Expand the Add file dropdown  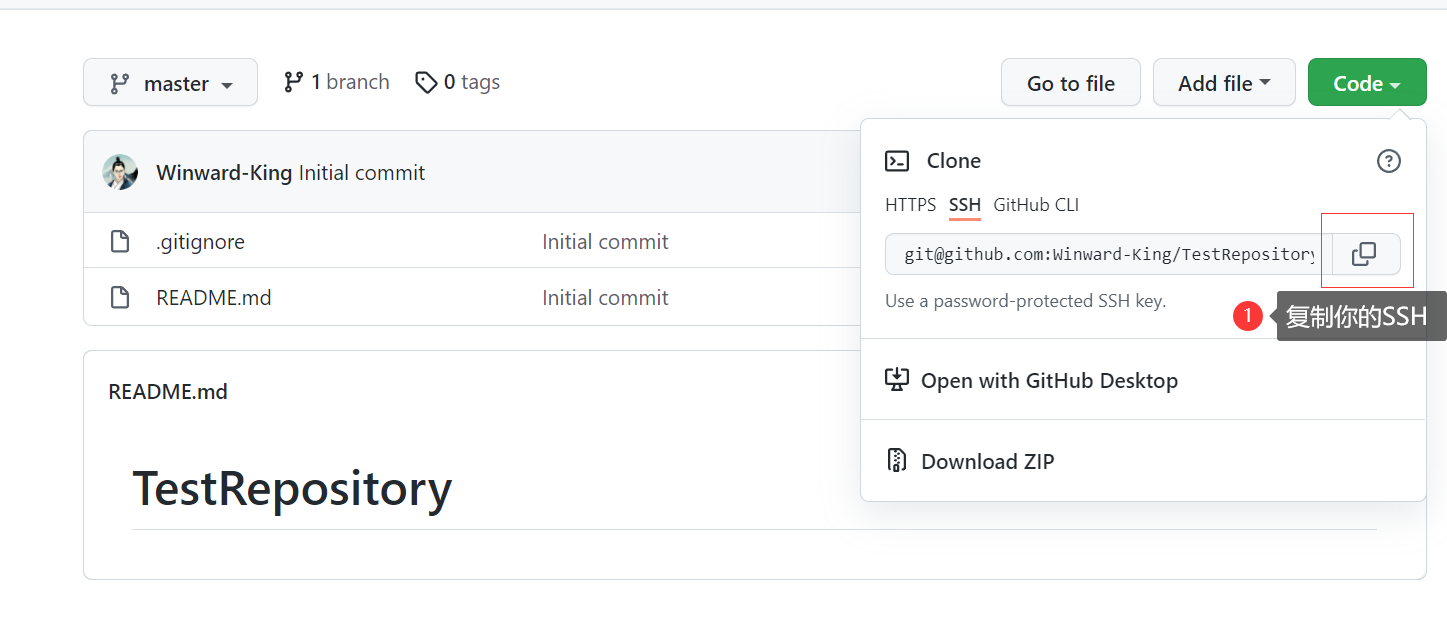[x=1223, y=83]
